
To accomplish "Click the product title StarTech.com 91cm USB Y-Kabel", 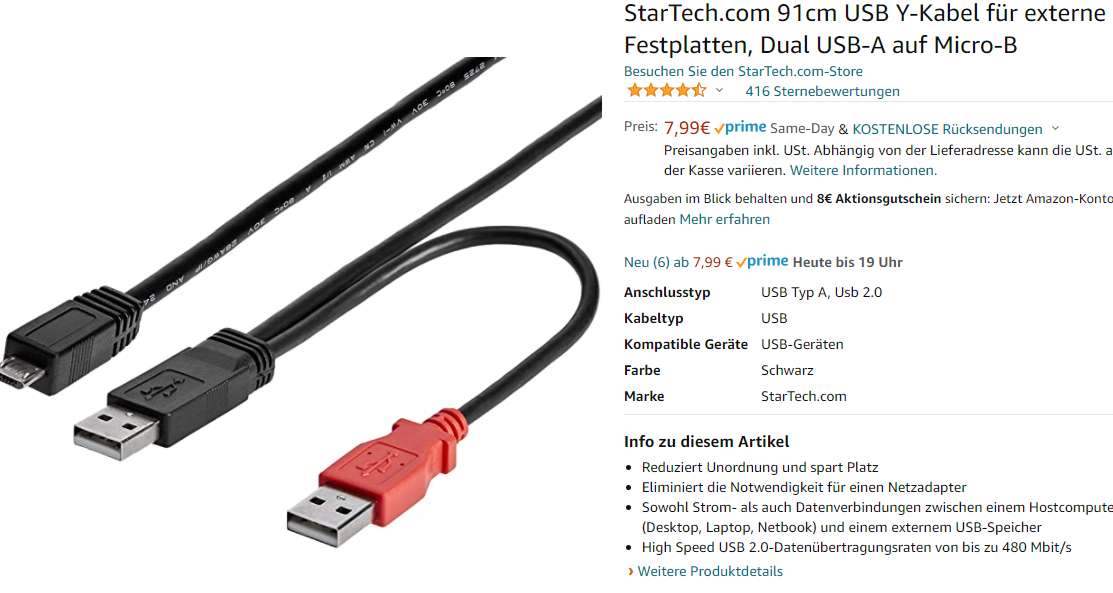I will pos(866,28).
